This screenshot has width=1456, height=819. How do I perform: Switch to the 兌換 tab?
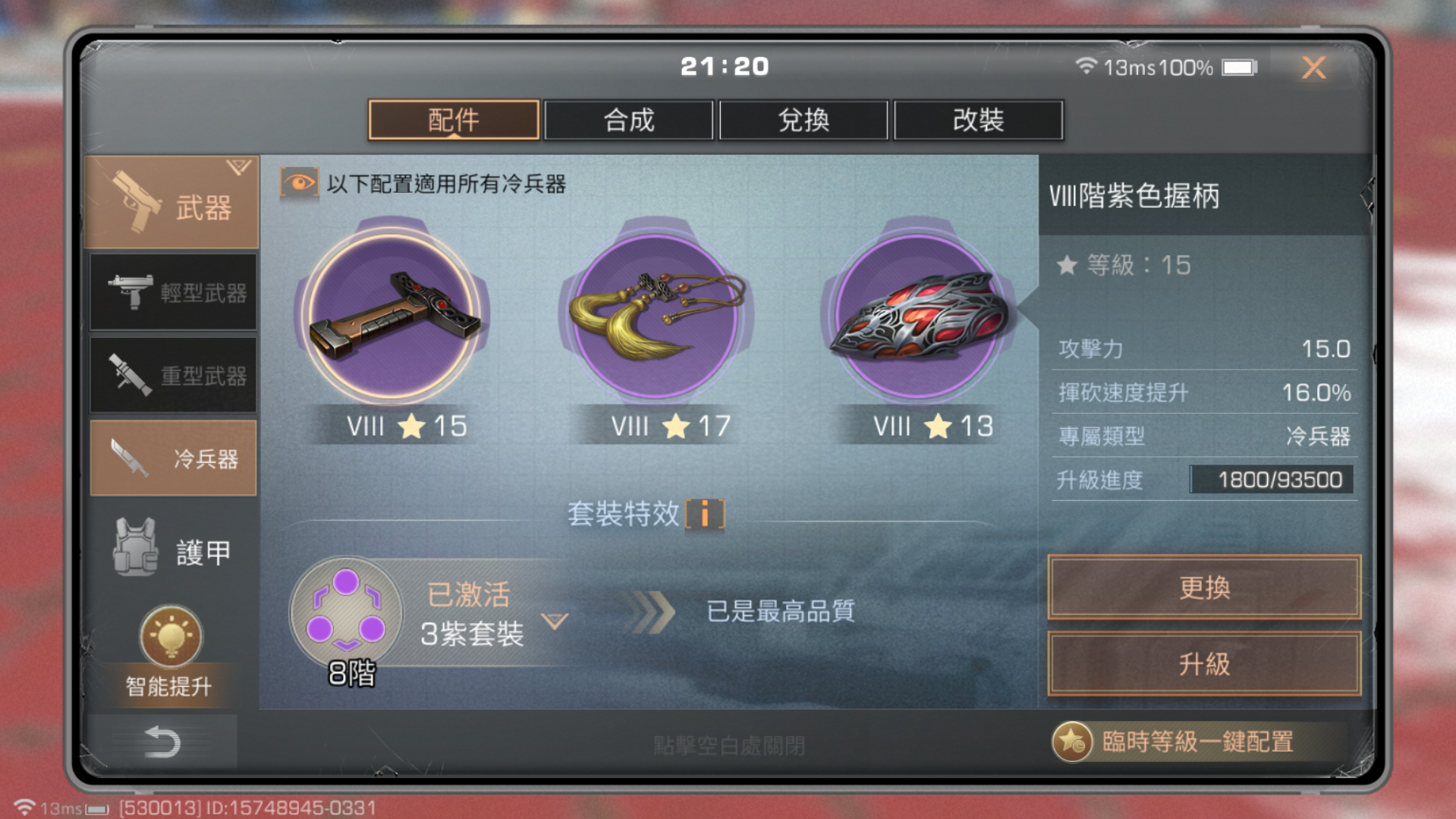803,120
